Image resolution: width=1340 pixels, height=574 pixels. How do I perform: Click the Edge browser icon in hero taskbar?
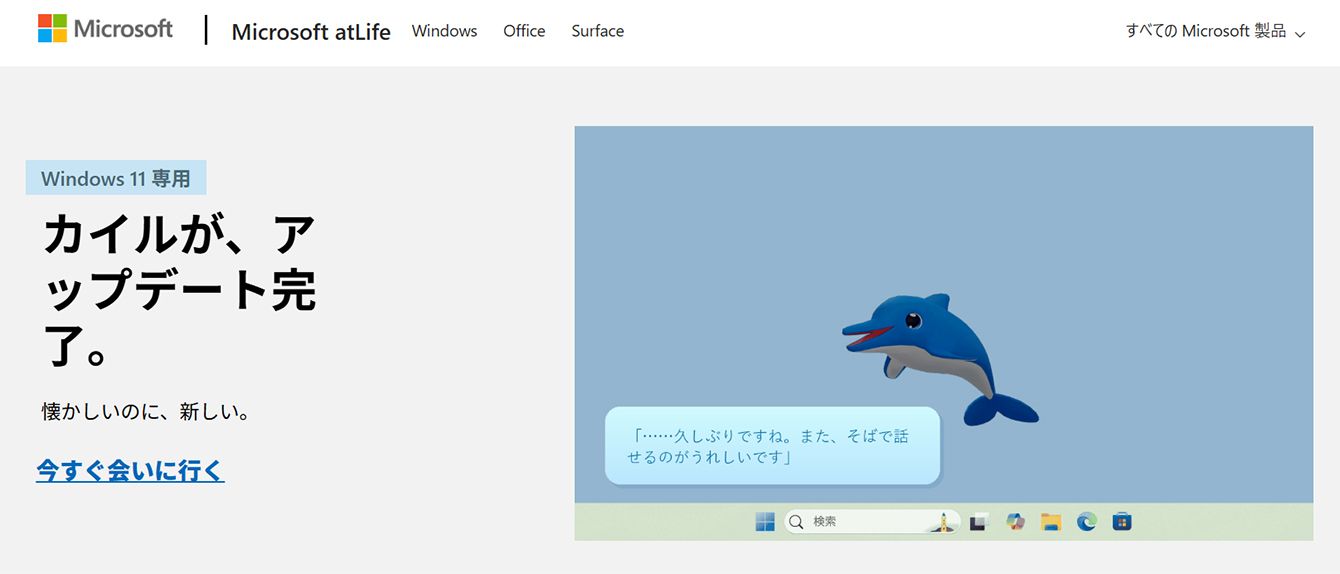click(x=1087, y=521)
